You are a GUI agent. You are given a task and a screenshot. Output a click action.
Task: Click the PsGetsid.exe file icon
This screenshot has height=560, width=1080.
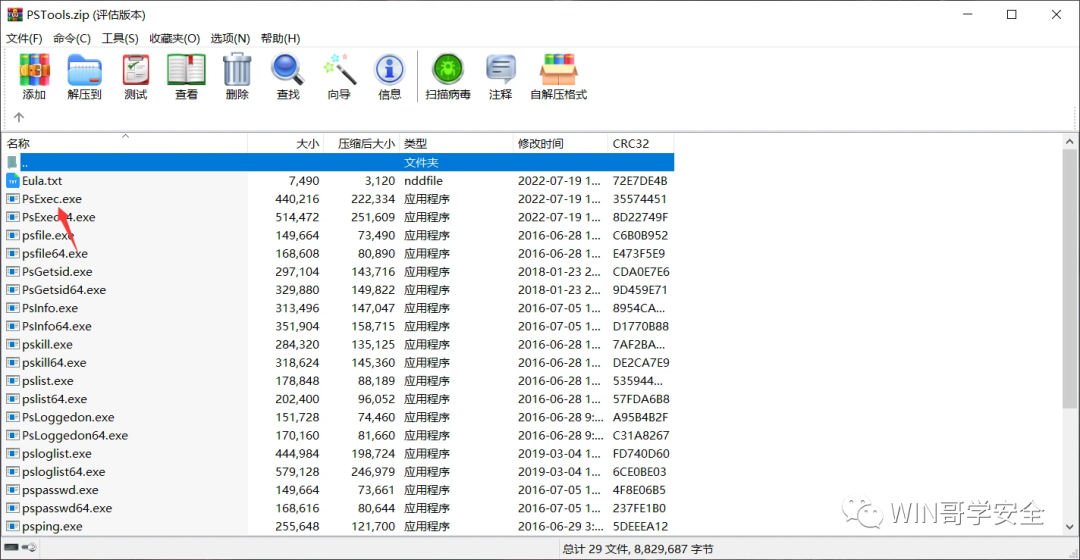[13, 271]
